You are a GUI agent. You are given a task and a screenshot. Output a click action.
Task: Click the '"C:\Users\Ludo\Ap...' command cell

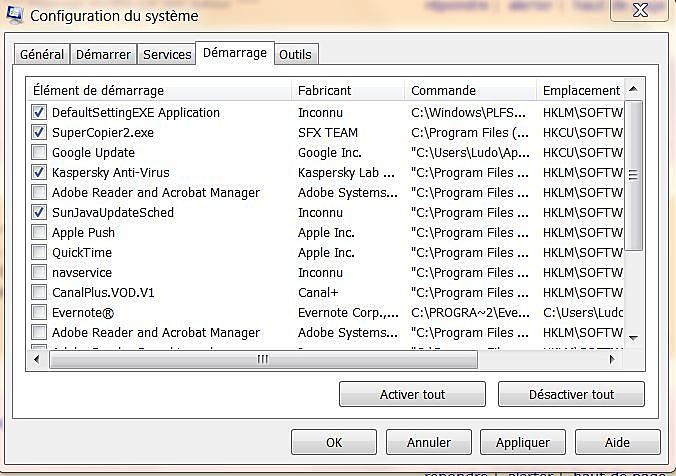tap(470, 152)
